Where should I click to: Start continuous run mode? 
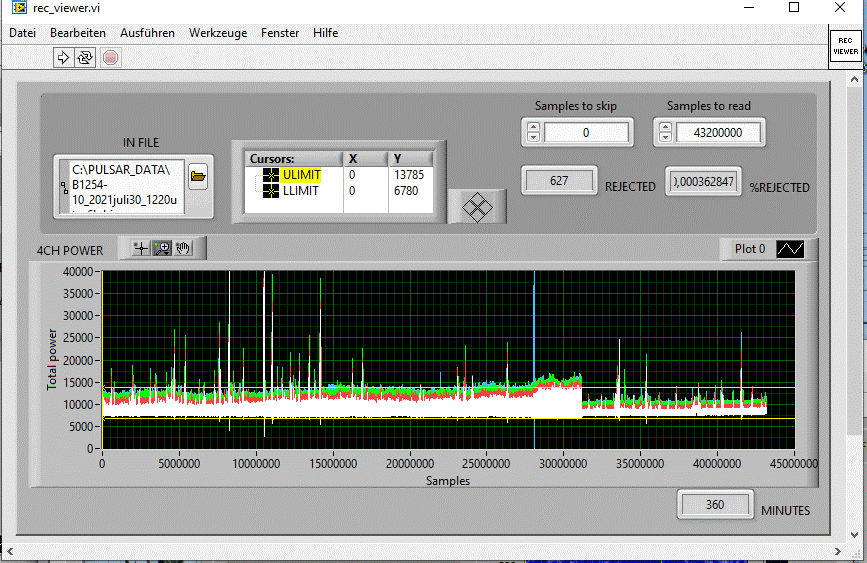(85, 58)
